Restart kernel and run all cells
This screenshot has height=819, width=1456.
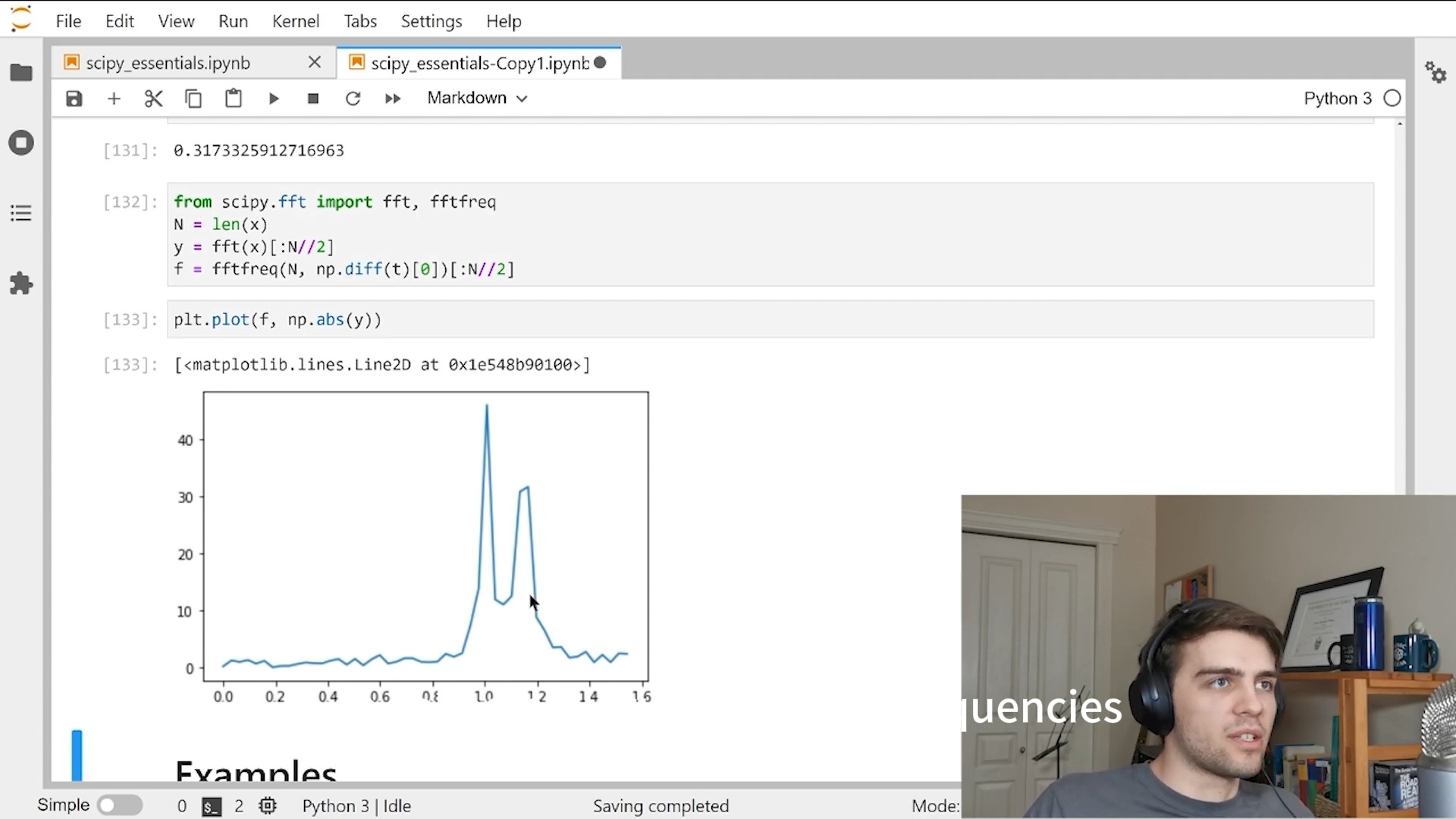(393, 99)
